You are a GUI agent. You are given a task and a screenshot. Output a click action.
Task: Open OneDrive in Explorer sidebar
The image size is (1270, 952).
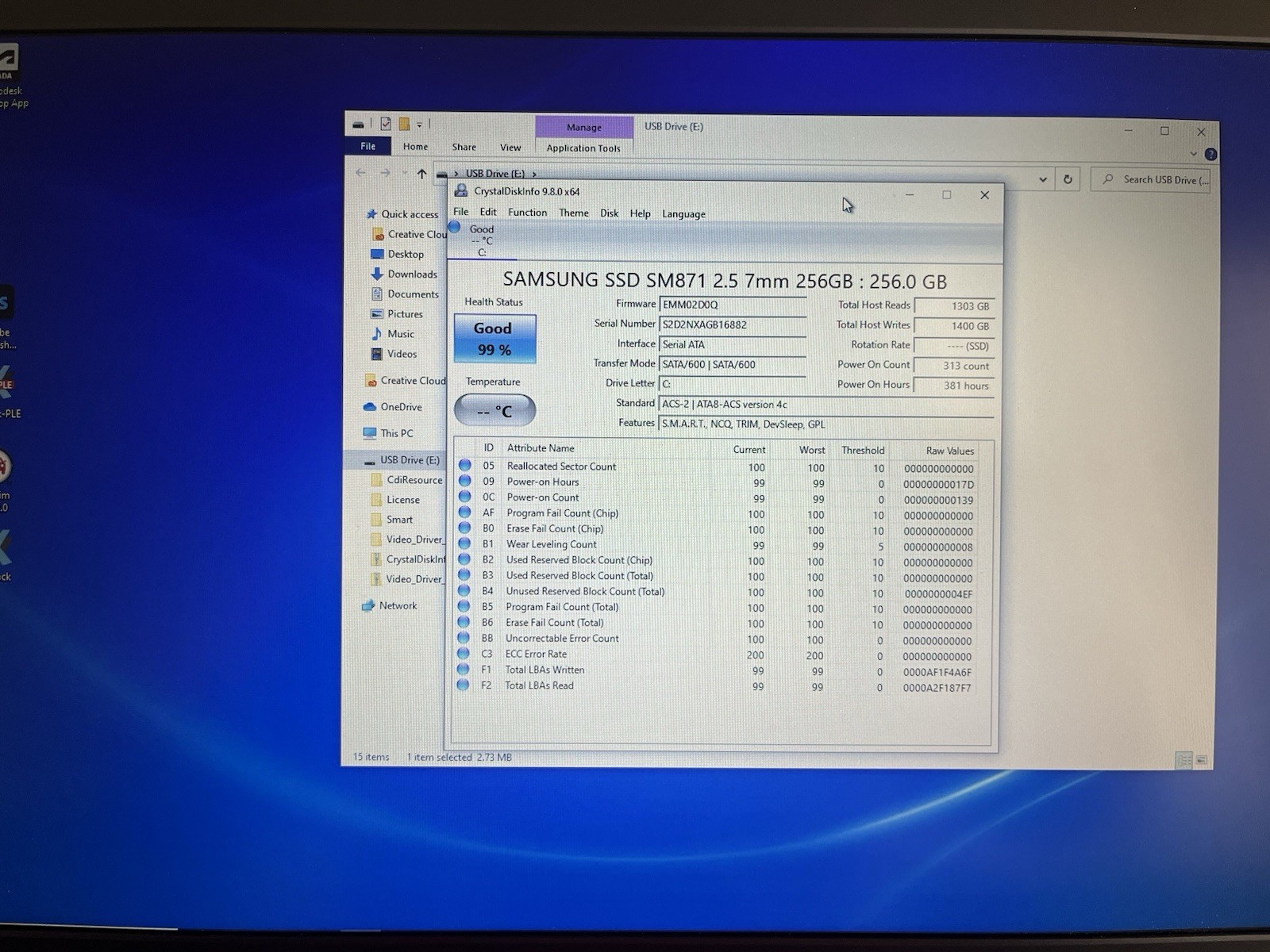(x=393, y=407)
